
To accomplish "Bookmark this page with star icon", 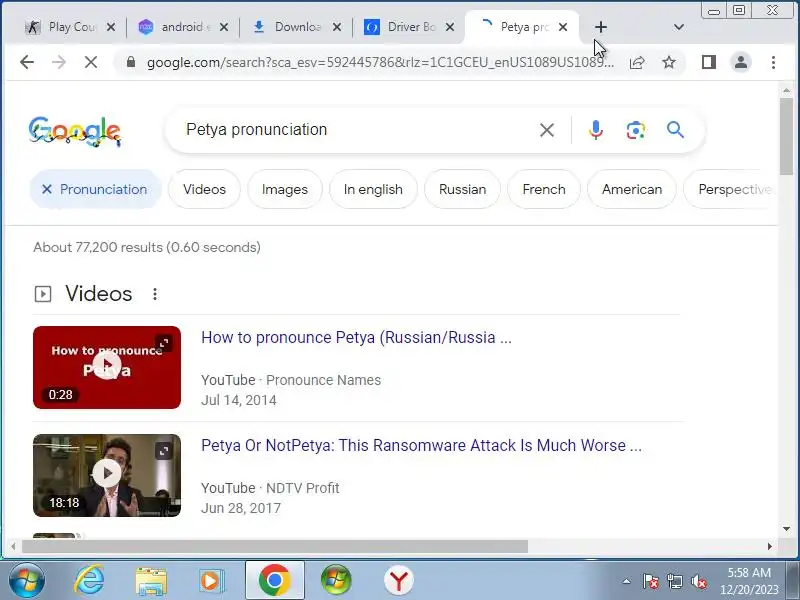I will pos(669,62).
